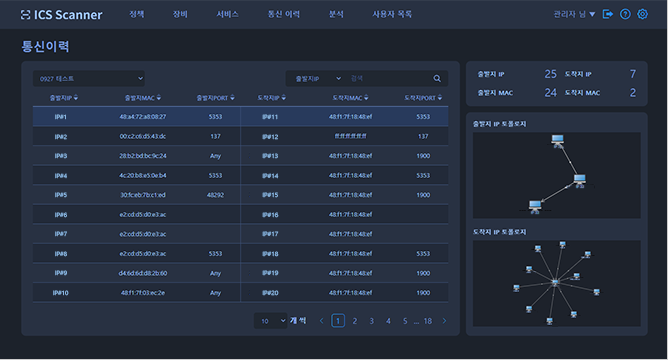The width and height of the screenshot is (668, 360).
Task: Click MAC d4:6d:6d:d8:2b:60 cell
Action: pos(143,273)
